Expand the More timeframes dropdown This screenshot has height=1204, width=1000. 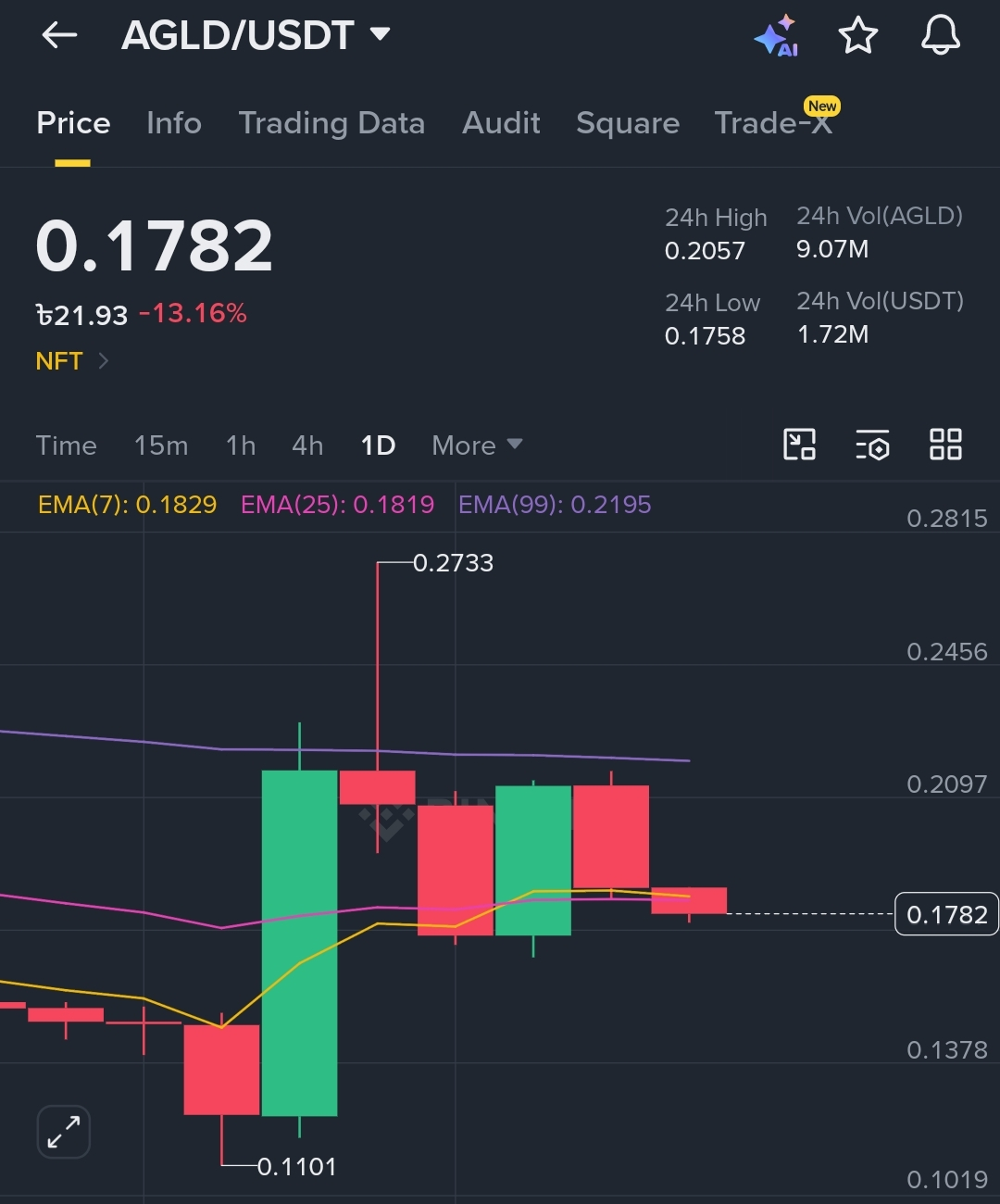pyautogui.click(x=477, y=445)
